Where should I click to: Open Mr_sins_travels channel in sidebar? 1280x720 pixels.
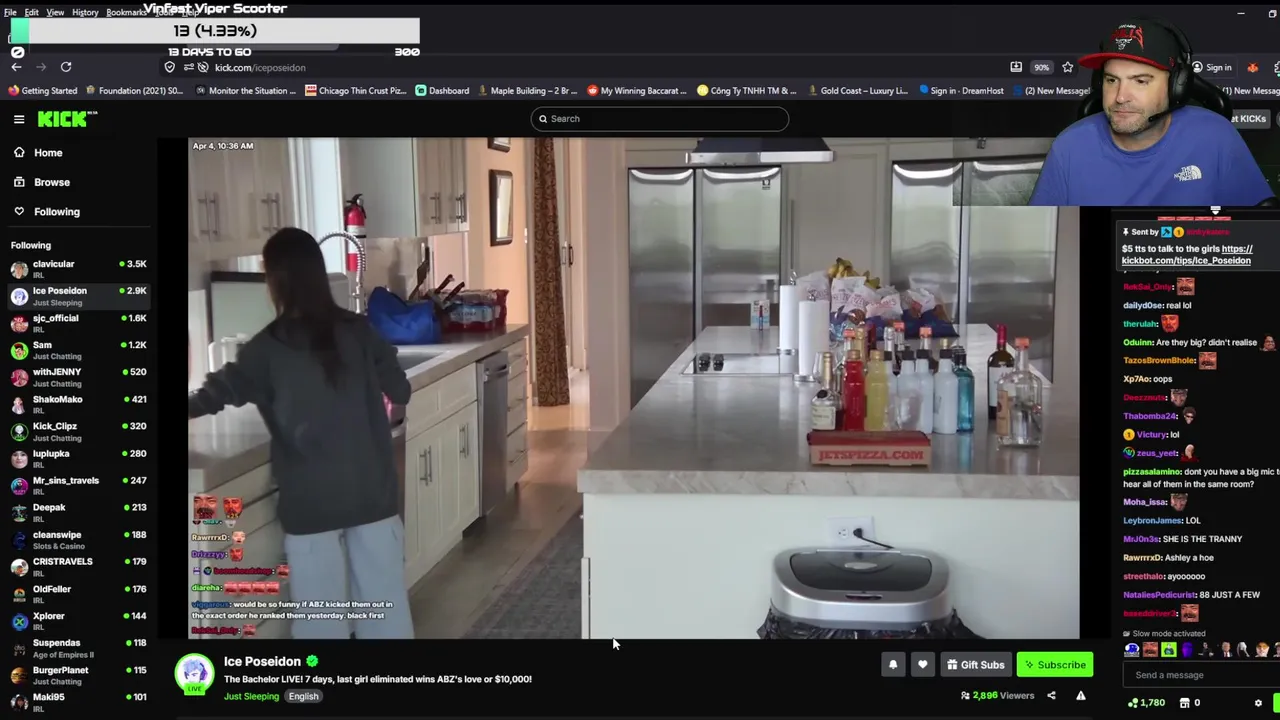(x=78, y=485)
